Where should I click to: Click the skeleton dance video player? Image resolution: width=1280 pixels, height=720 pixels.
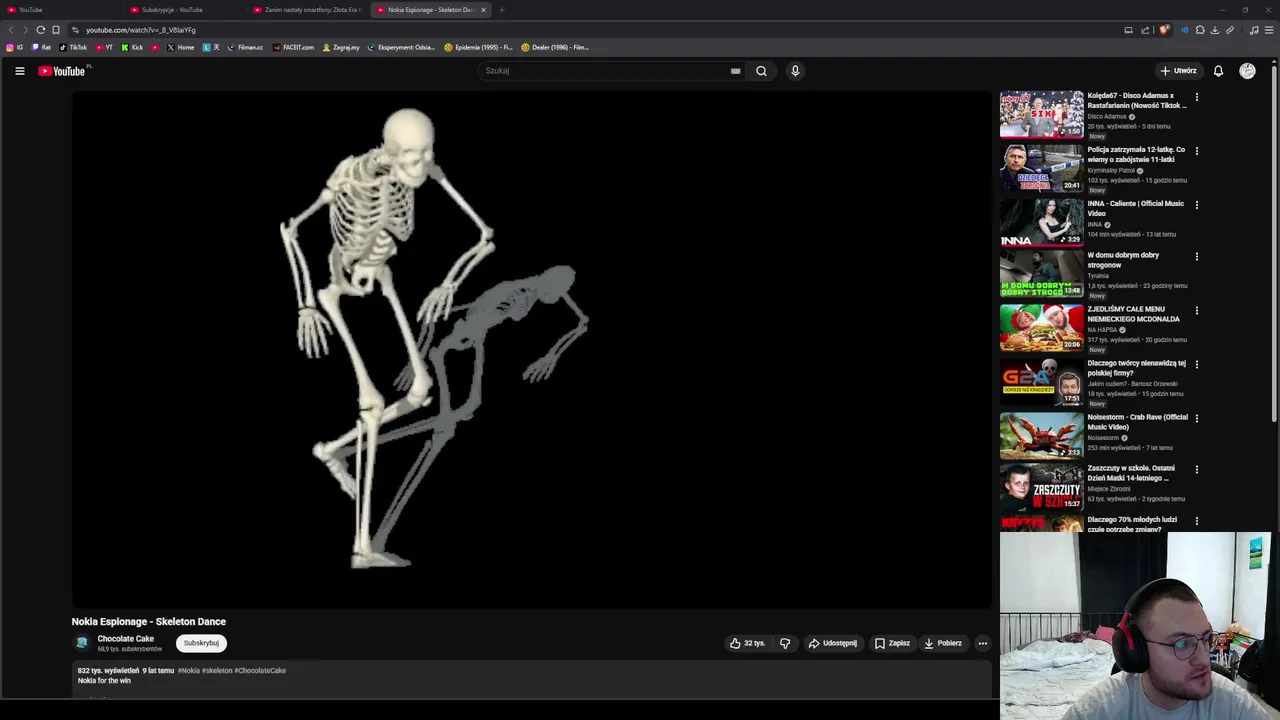pos(531,349)
